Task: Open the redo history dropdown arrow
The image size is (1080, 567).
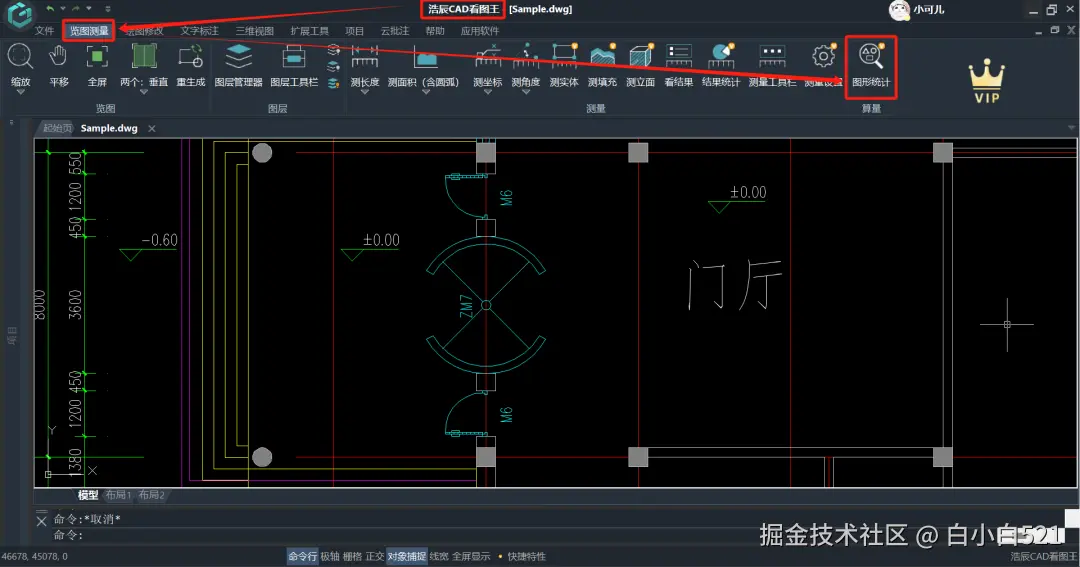Action: 88,8
